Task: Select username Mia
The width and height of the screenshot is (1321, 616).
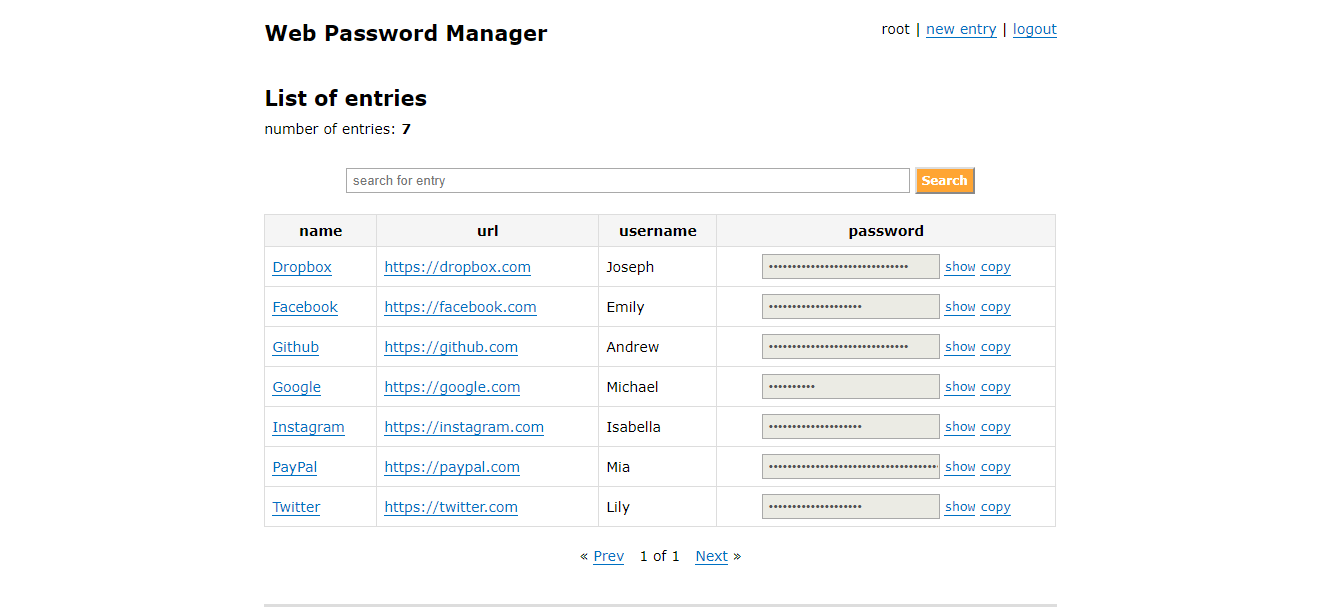Action: tap(618, 467)
